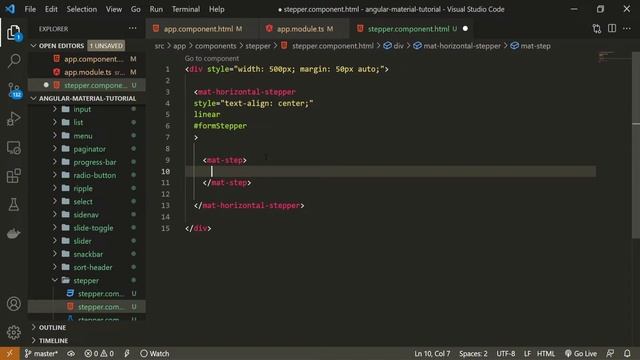Open the Help menu
640x360 pixels.
point(216,9)
